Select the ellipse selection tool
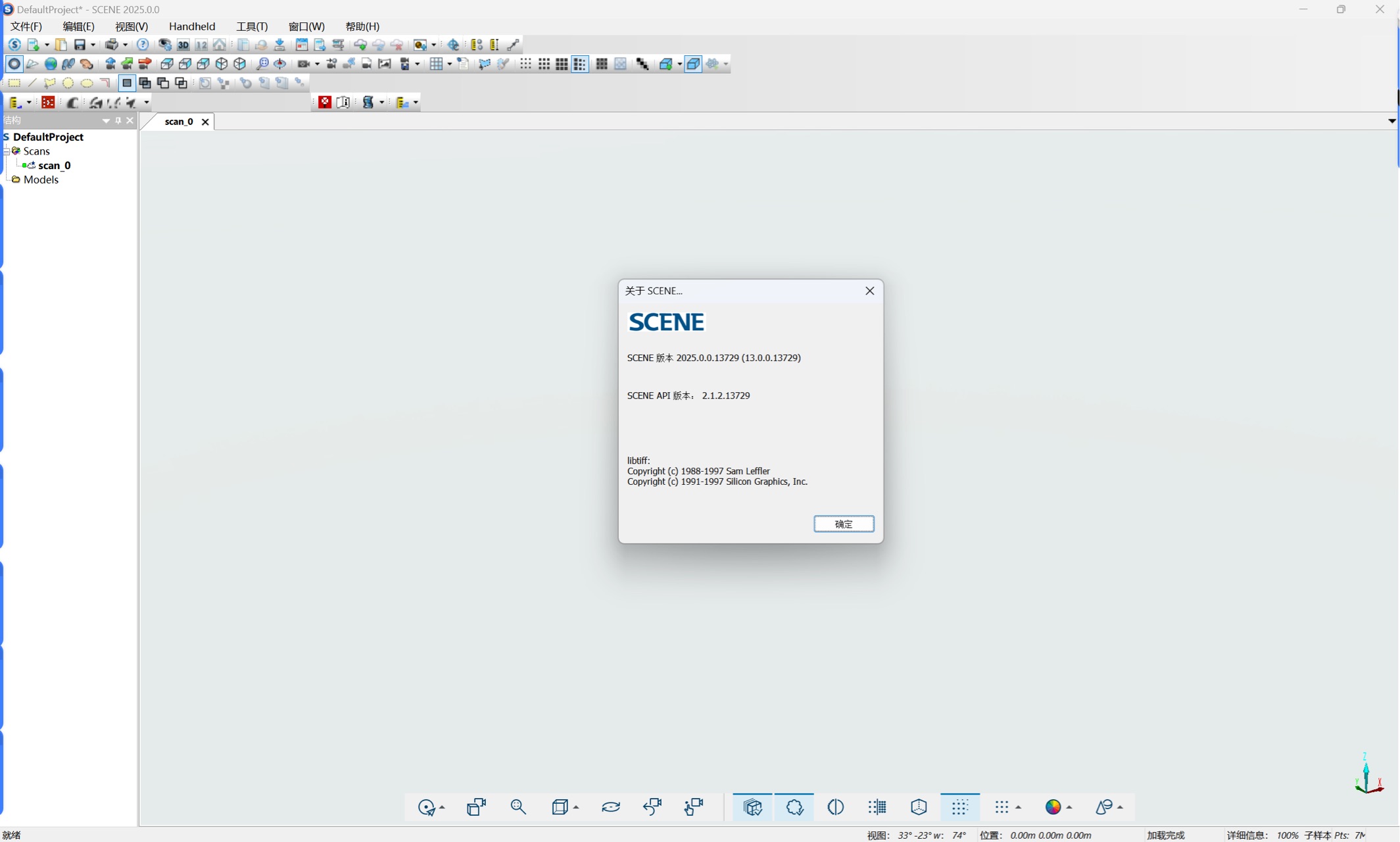The image size is (1400, 842). (x=86, y=83)
